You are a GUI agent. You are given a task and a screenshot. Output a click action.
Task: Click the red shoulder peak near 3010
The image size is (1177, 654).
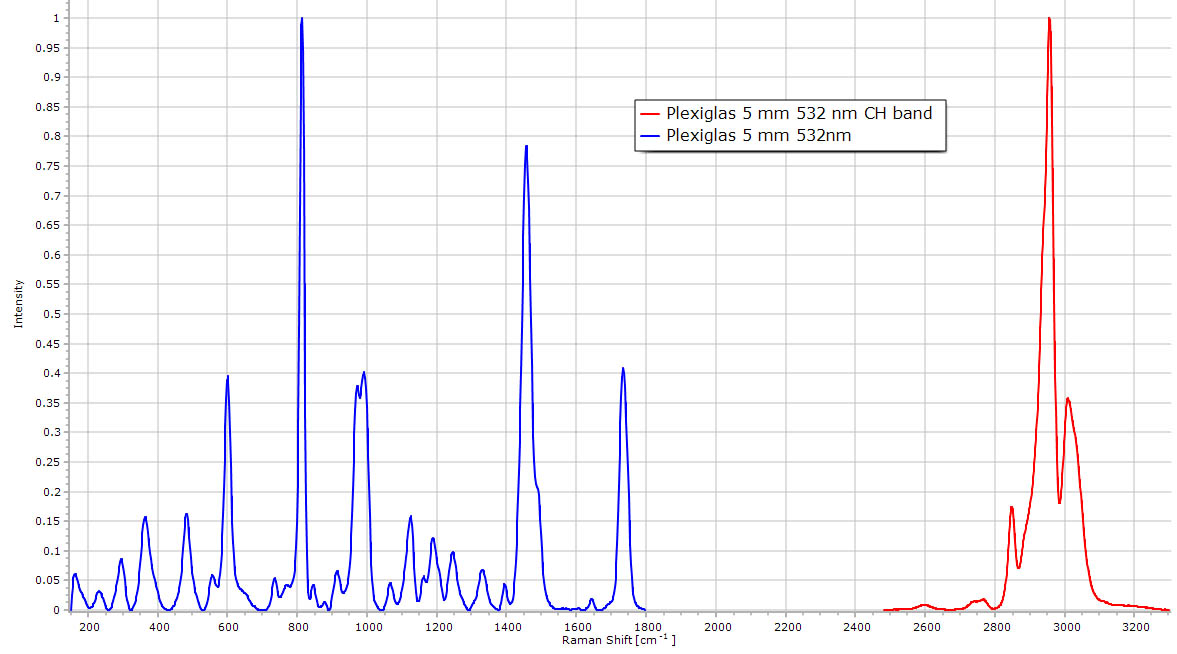click(1068, 399)
